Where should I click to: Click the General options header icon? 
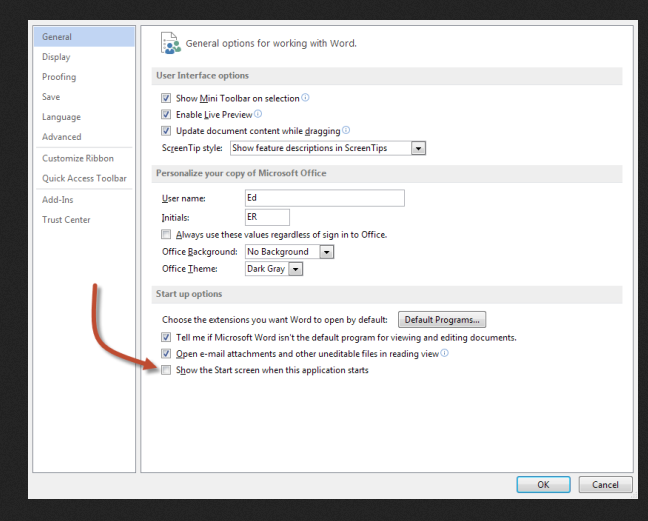point(171,43)
